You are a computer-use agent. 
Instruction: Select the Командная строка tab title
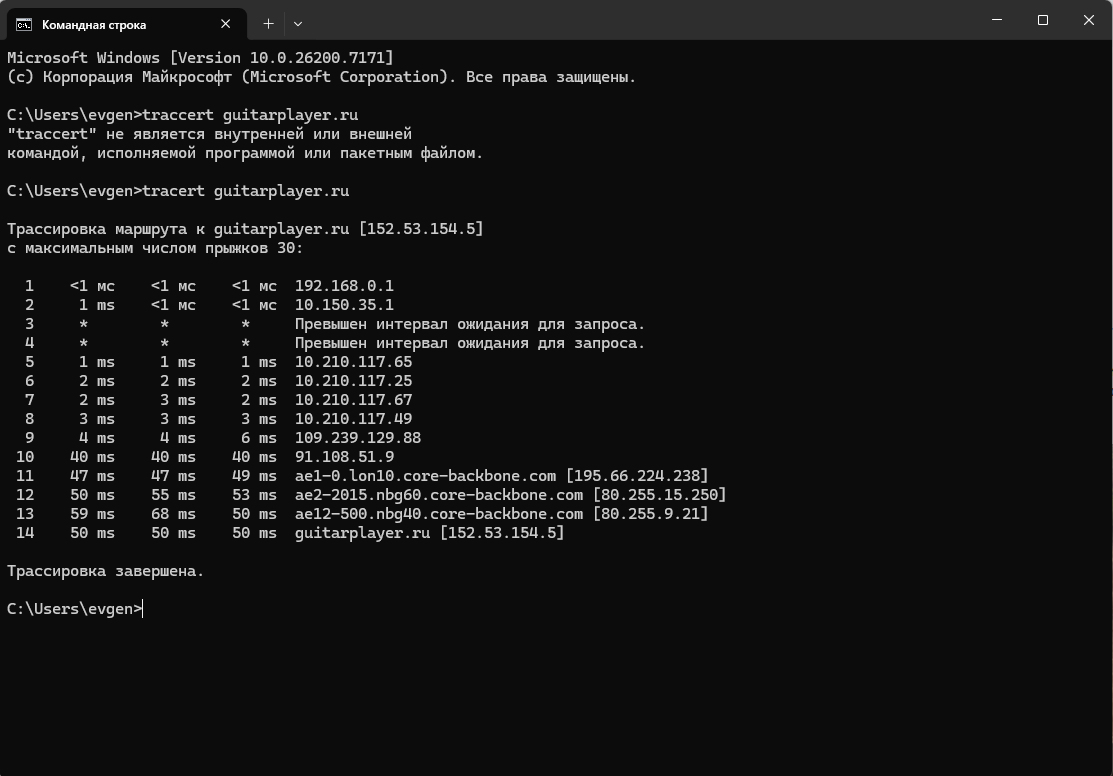94,24
